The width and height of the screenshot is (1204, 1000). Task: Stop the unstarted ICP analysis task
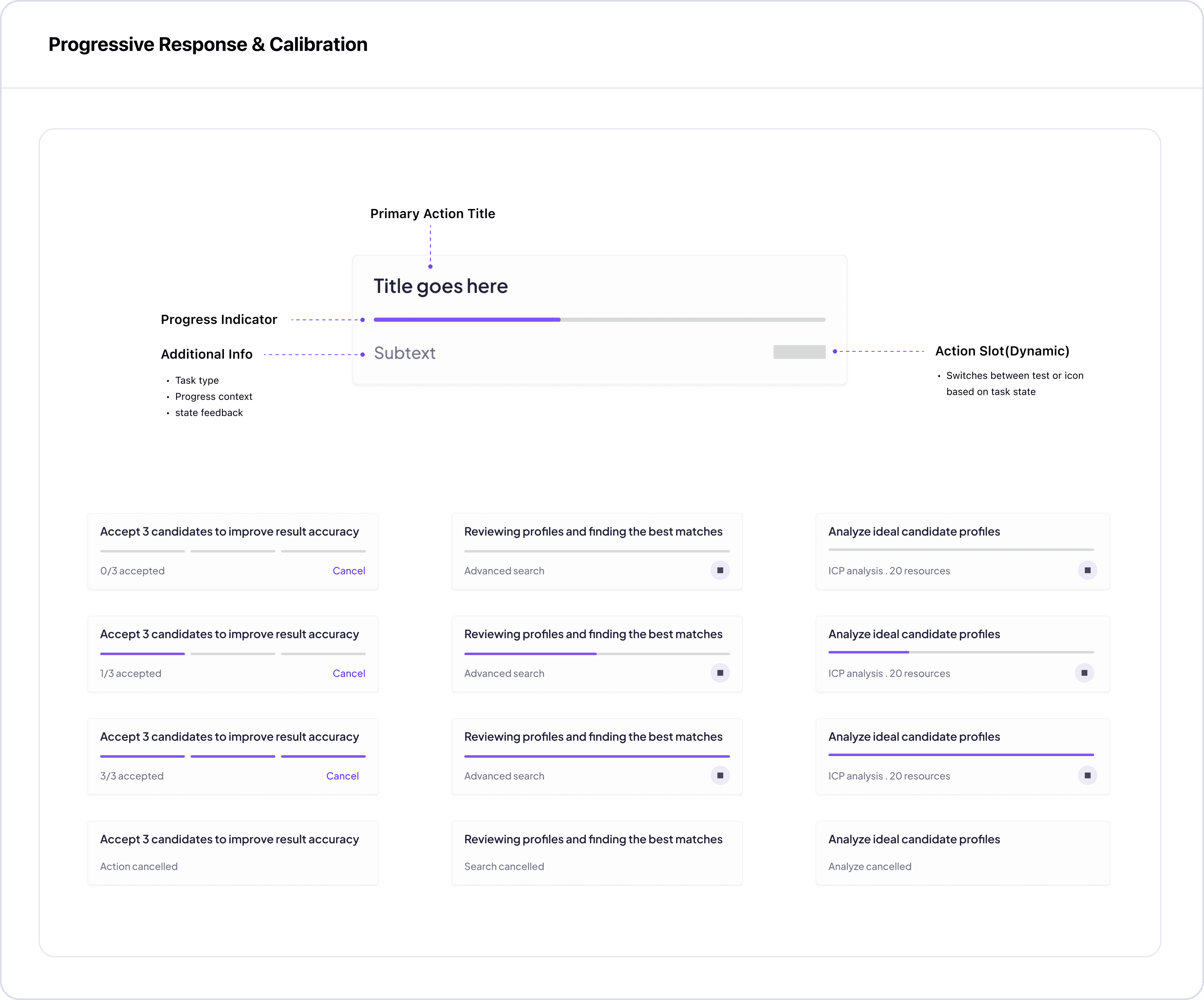click(1087, 570)
